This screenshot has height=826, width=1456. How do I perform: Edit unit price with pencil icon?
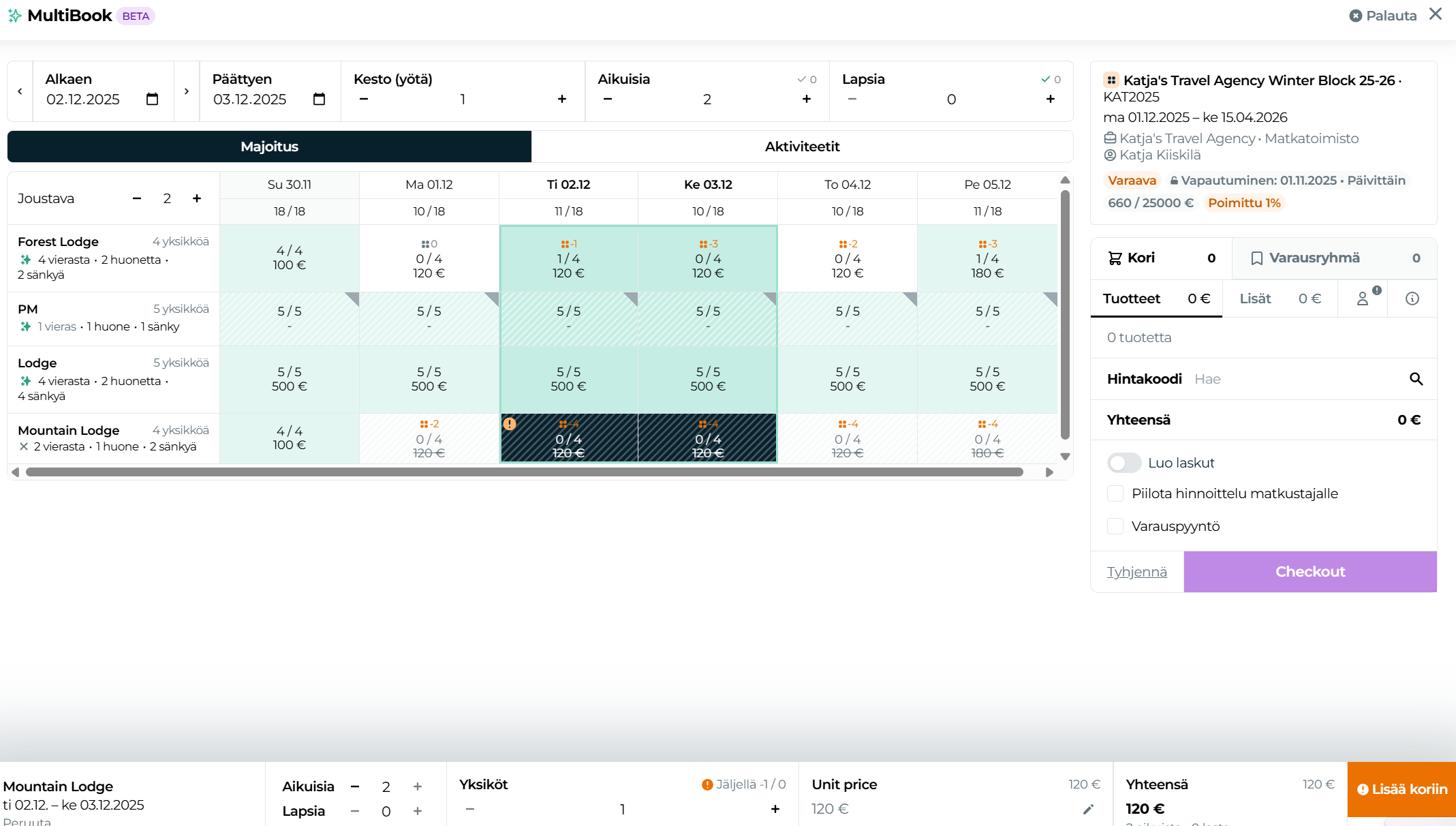pos(1088,809)
